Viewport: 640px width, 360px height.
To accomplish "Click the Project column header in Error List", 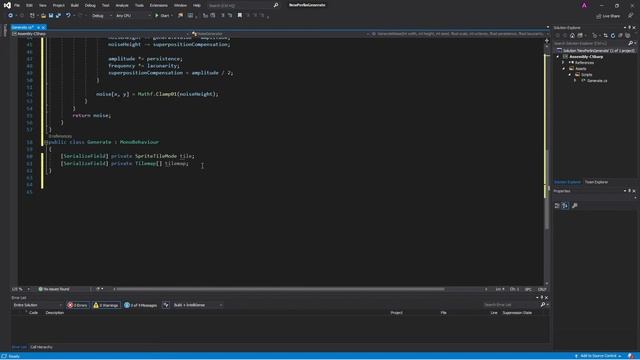I will pyautogui.click(x=396, y=313).
